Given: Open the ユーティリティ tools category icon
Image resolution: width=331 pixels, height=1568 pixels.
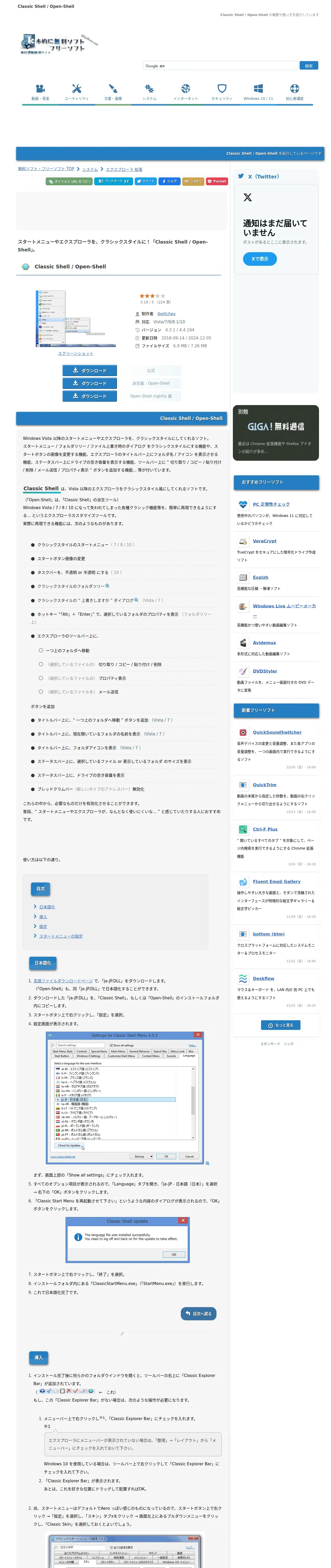Looking at the screenshot, I should click(77, 89).
